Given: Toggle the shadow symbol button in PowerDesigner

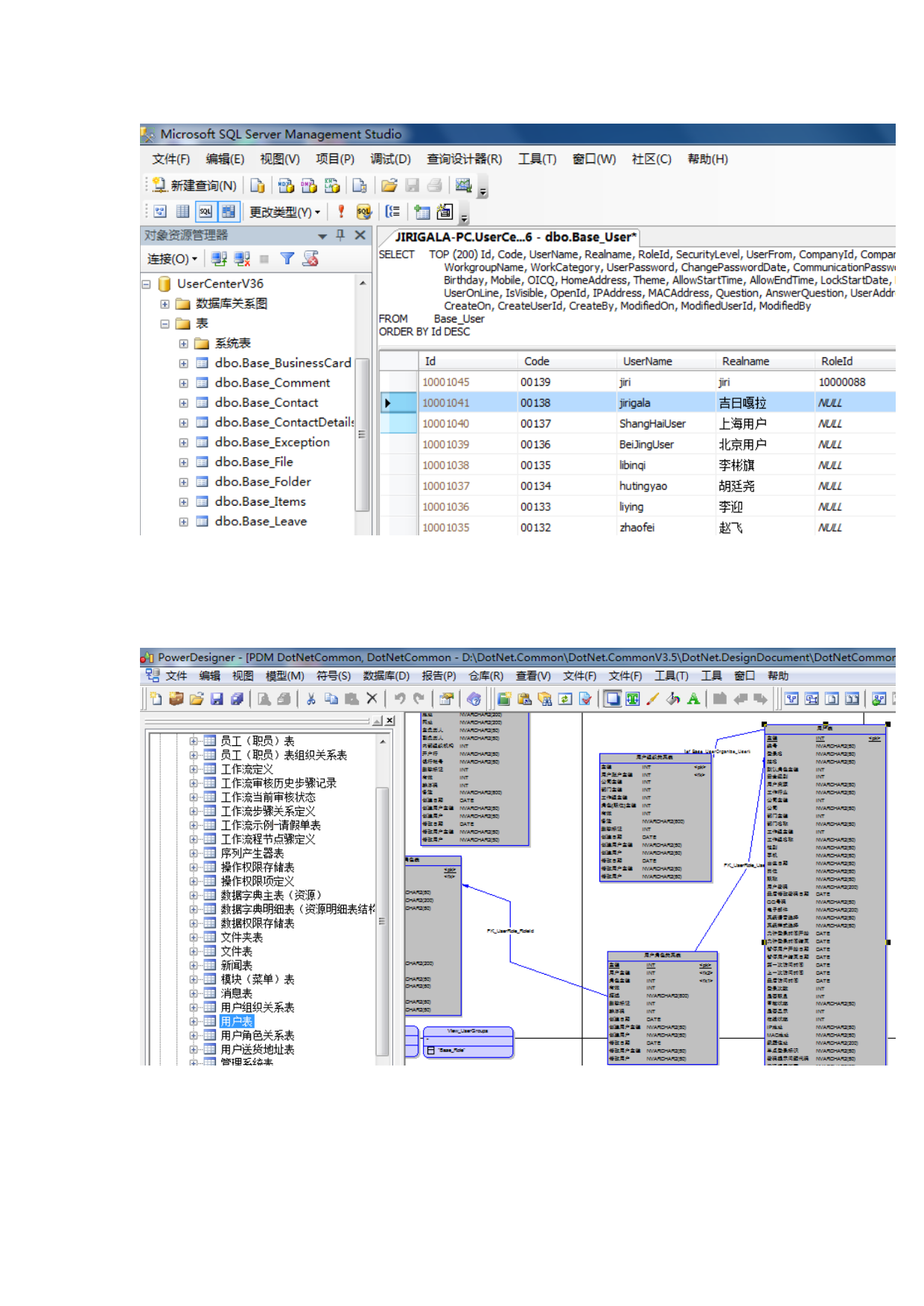Looking at the screenshot, I should click(x=612, y=699).
